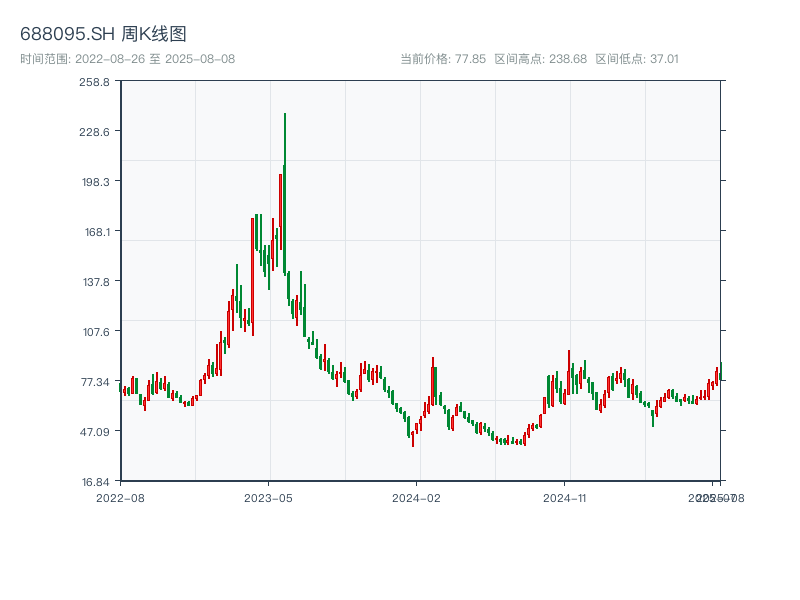
Task: Click the y-axis label 228.6
Action: (94, 132)
